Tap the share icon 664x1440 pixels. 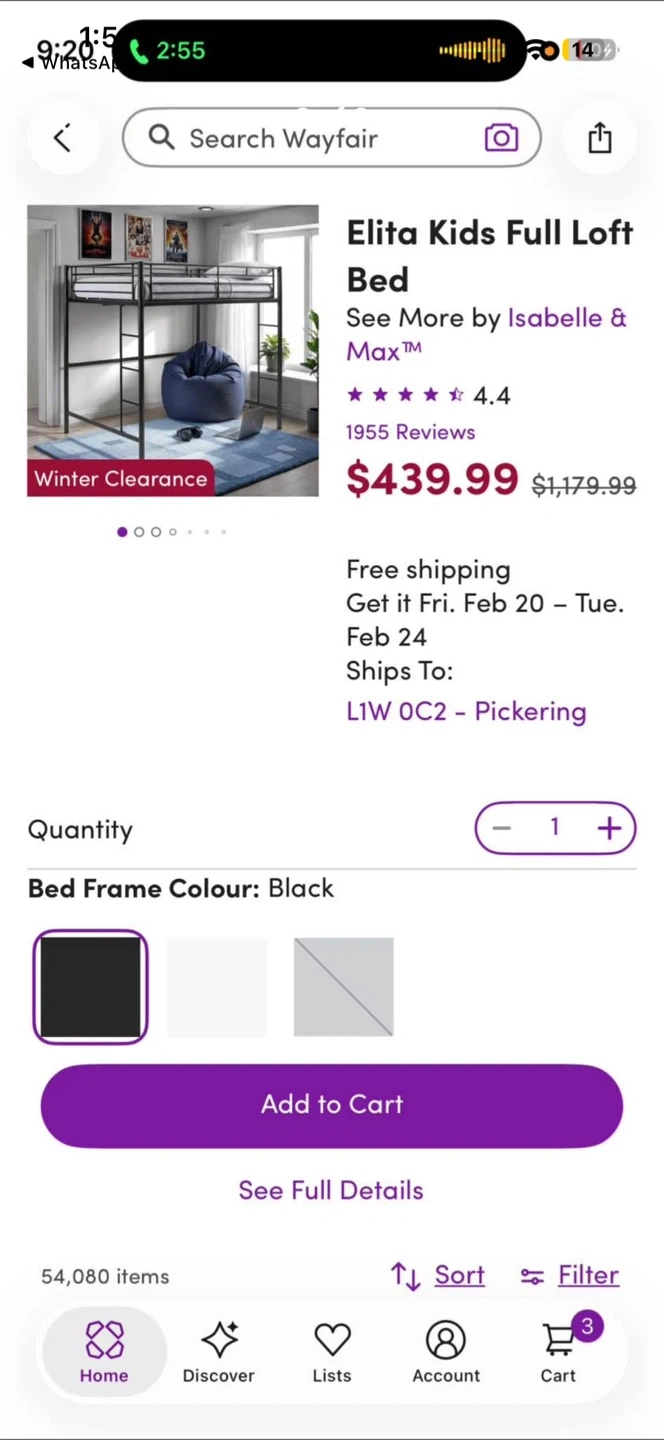599,138
